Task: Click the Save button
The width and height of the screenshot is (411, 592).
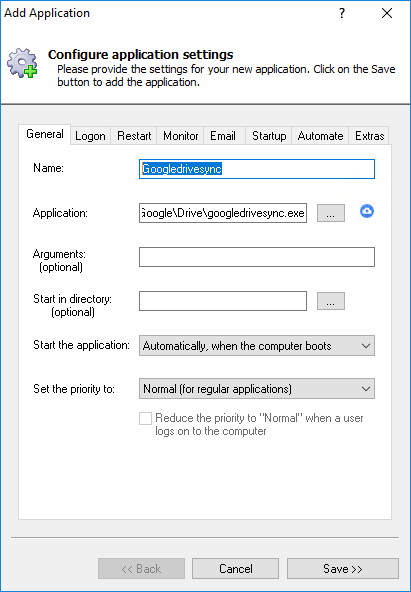Action: coord(343,569)
